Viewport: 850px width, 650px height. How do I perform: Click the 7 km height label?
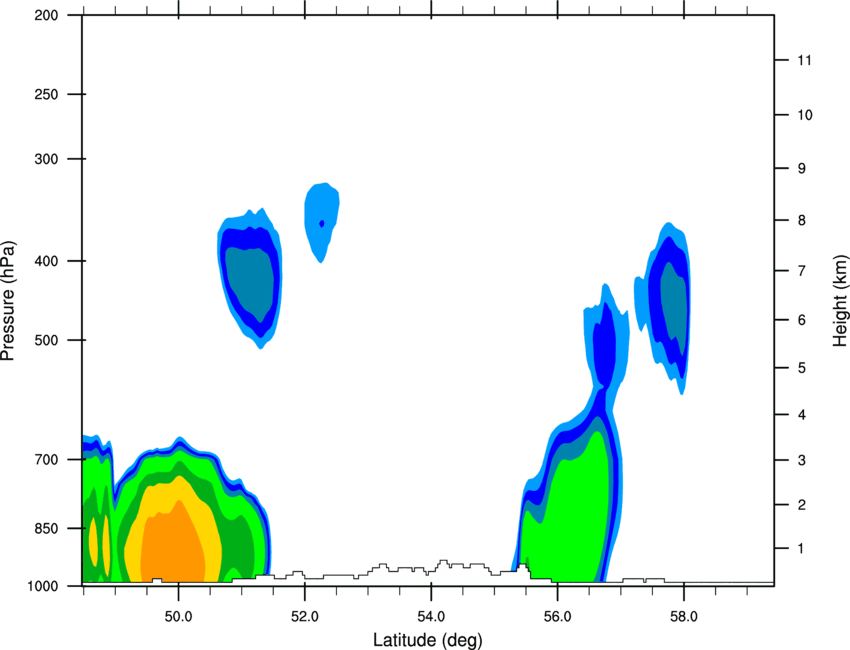(x=802, y=271)
